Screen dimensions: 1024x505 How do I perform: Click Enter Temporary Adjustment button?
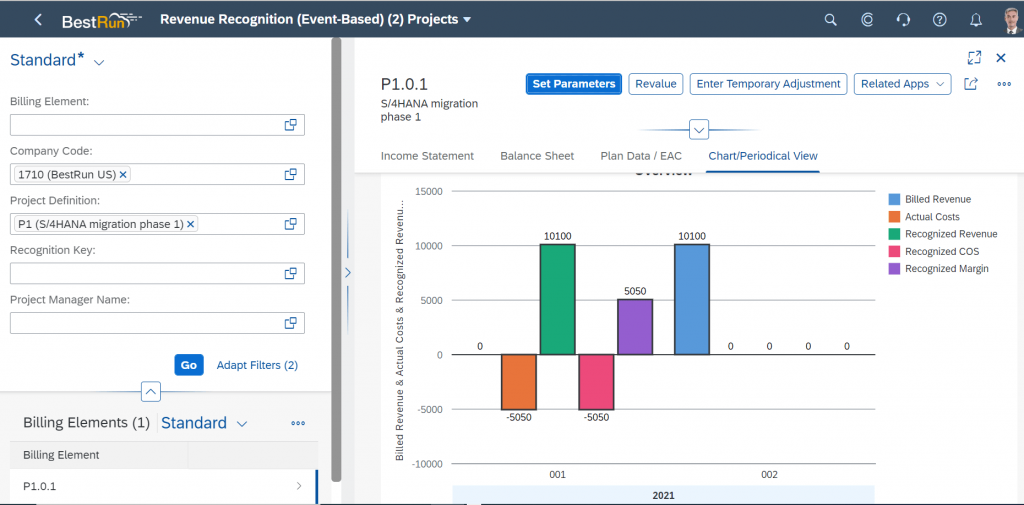(768, 84)
